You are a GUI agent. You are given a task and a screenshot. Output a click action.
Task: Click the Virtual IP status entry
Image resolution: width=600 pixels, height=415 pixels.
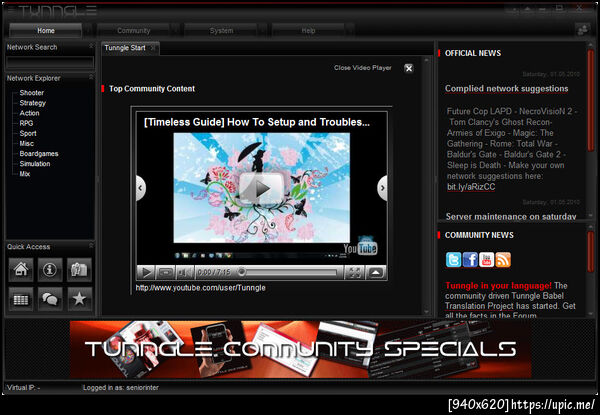[x=23, y=387]
